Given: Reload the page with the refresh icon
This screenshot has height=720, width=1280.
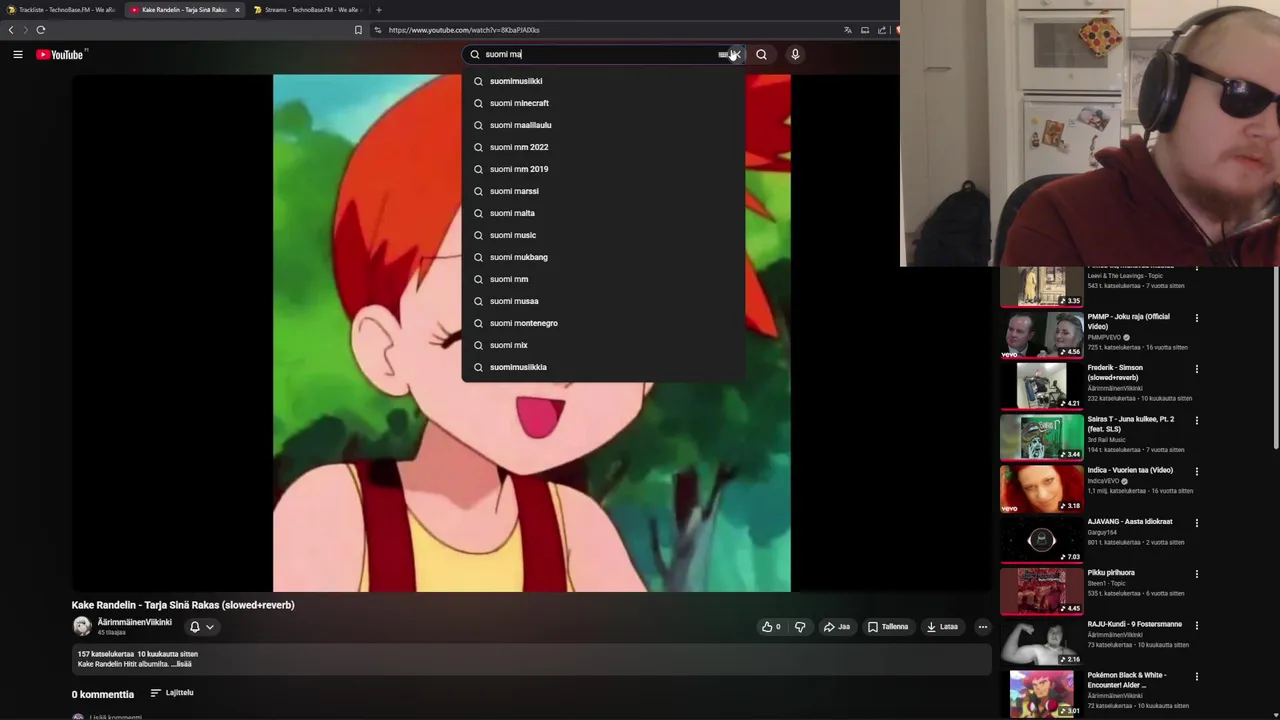Looking at the screenshot, I should pyautogui.click(x=41, y=30).
